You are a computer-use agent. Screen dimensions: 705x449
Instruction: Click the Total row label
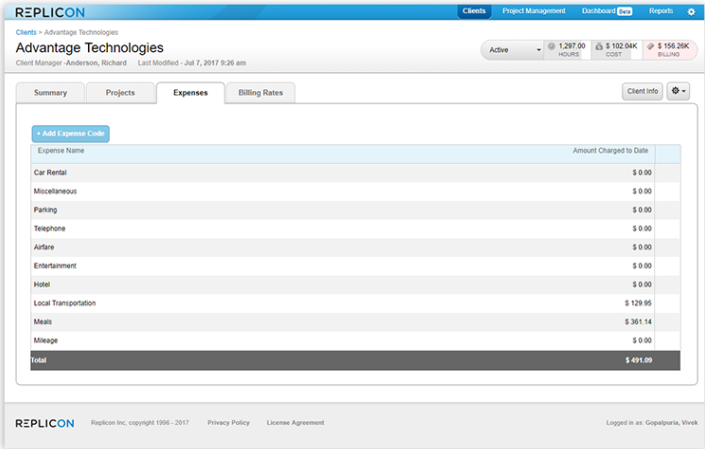pyautogui.click(x=39, y=360)
